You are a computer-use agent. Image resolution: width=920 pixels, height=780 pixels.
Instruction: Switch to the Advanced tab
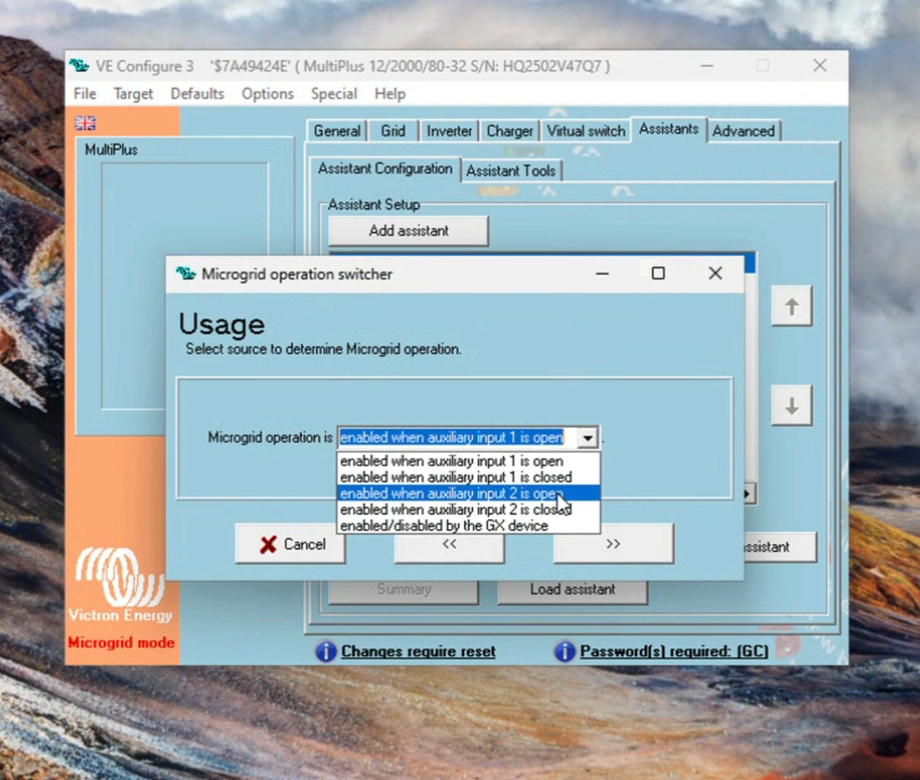[x=743, y=131]
